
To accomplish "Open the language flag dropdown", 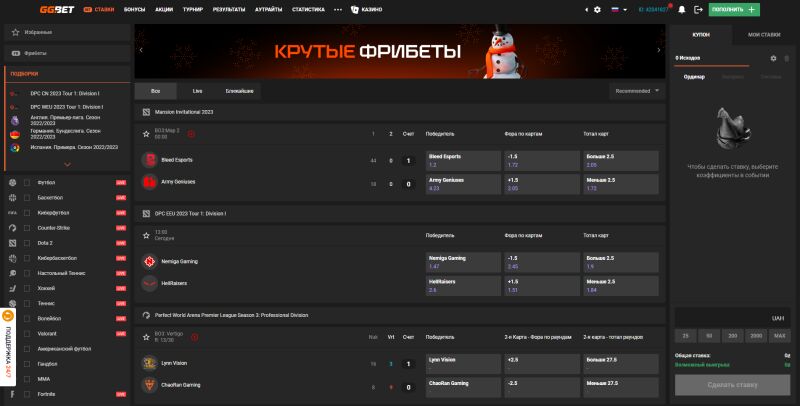I will click(619, 10).
